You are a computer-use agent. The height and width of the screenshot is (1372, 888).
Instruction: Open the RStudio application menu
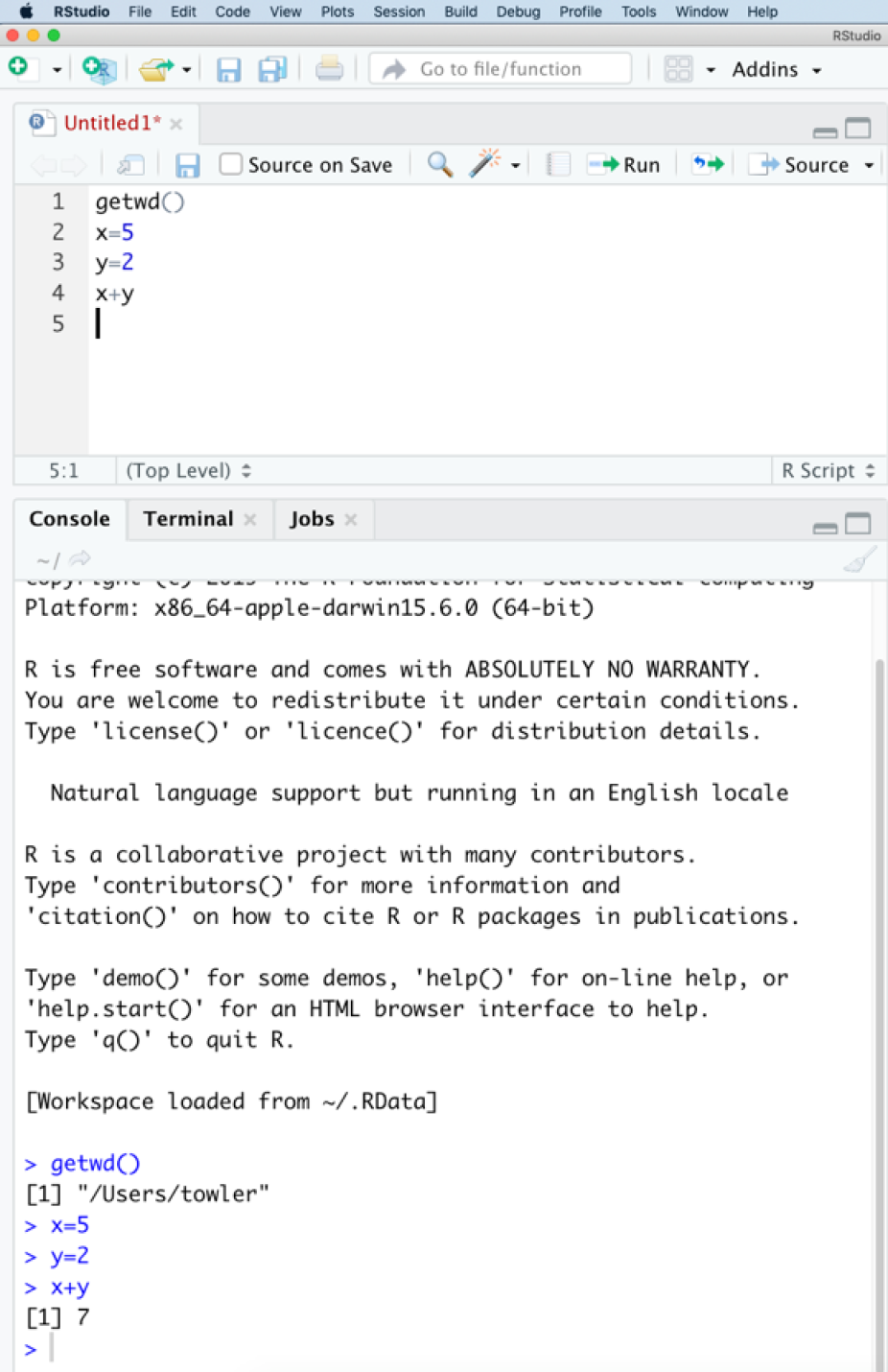click(82, 12)
